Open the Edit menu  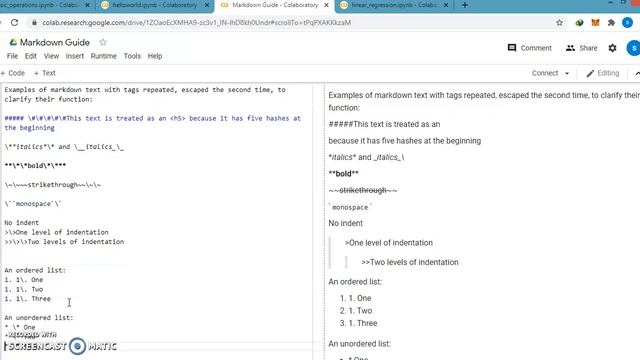pyautogui.click(x=31, y=56)
